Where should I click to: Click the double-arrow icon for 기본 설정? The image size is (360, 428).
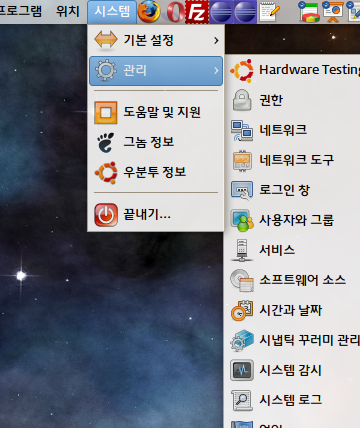pyautogui.click(x=106, y=40)
